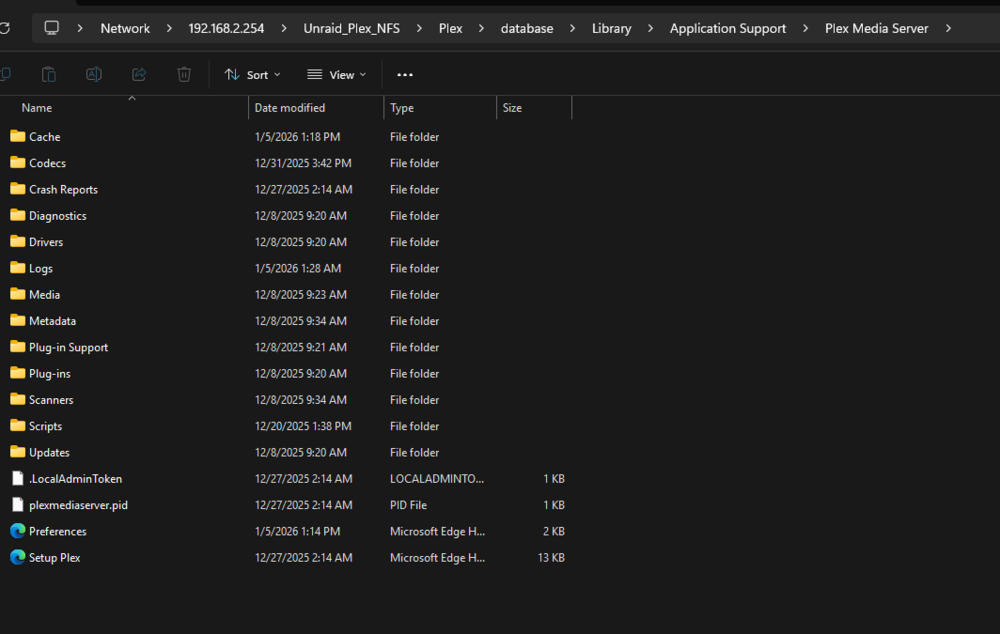This screenshot has height=634, width=1000.
Task: Click the Edge icon beside Preferences
Action: pyautogui.click(x=18, y=531)
